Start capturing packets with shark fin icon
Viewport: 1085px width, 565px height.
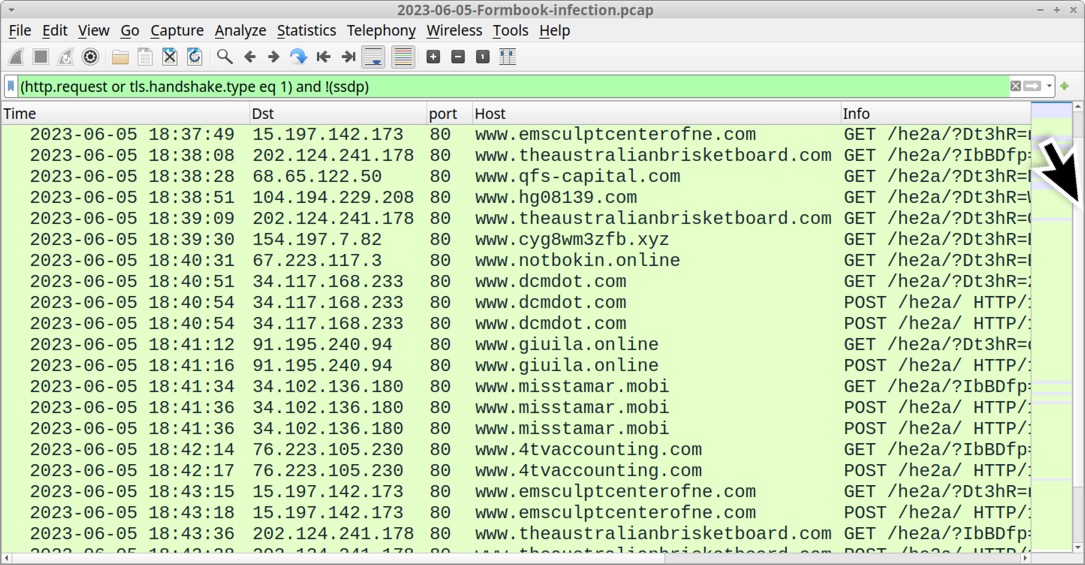coord(16,57)
